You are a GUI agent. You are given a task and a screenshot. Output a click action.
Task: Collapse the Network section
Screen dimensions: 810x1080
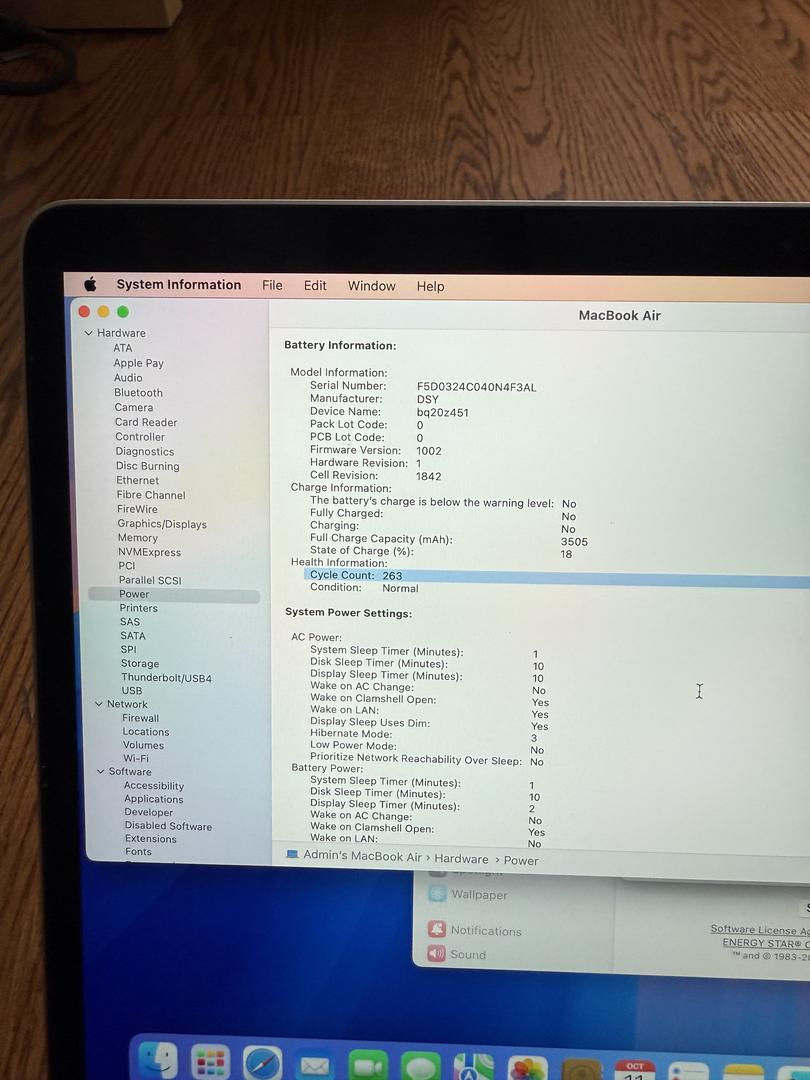98,704
